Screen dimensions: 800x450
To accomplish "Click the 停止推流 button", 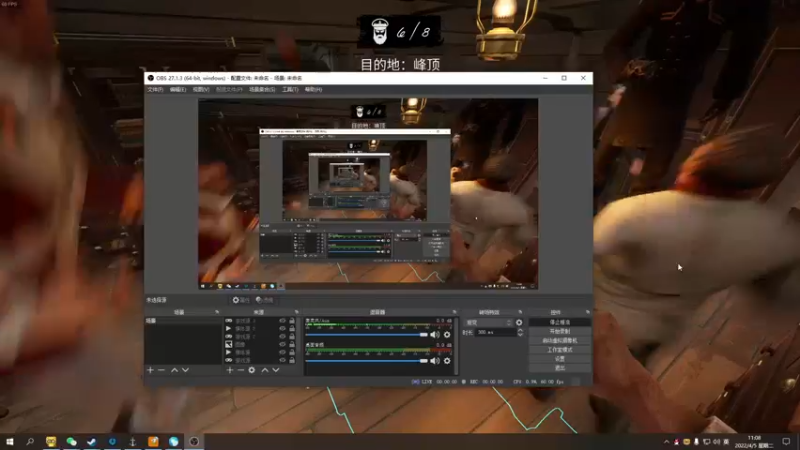I will click(560, 322).
